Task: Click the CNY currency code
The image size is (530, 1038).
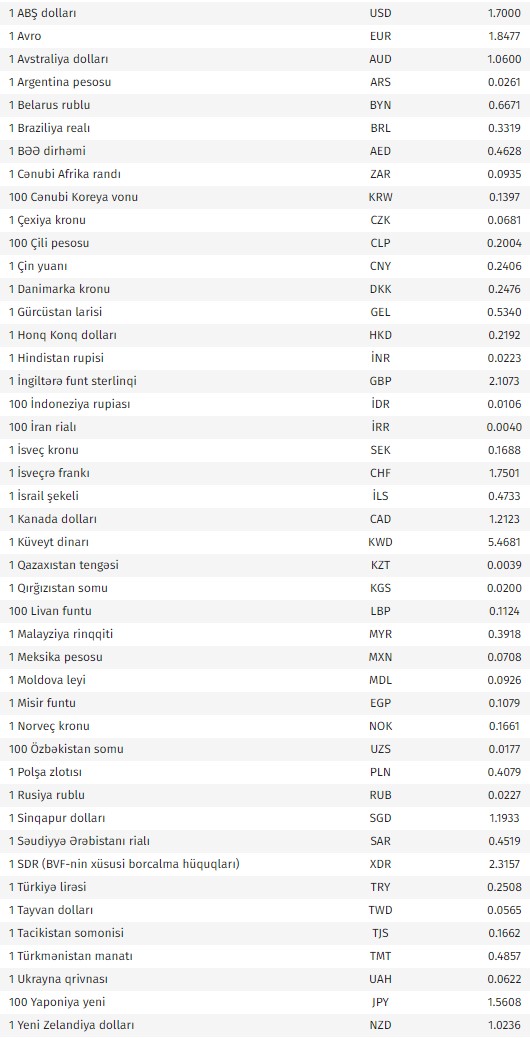Action: (380, 266)
